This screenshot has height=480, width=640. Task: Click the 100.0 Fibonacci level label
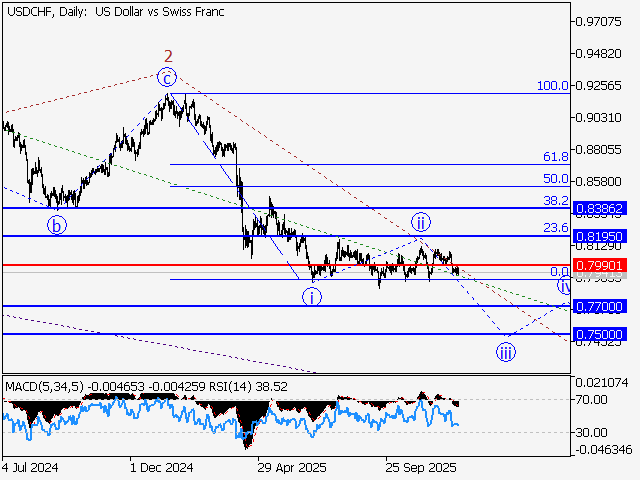point(552,87)
